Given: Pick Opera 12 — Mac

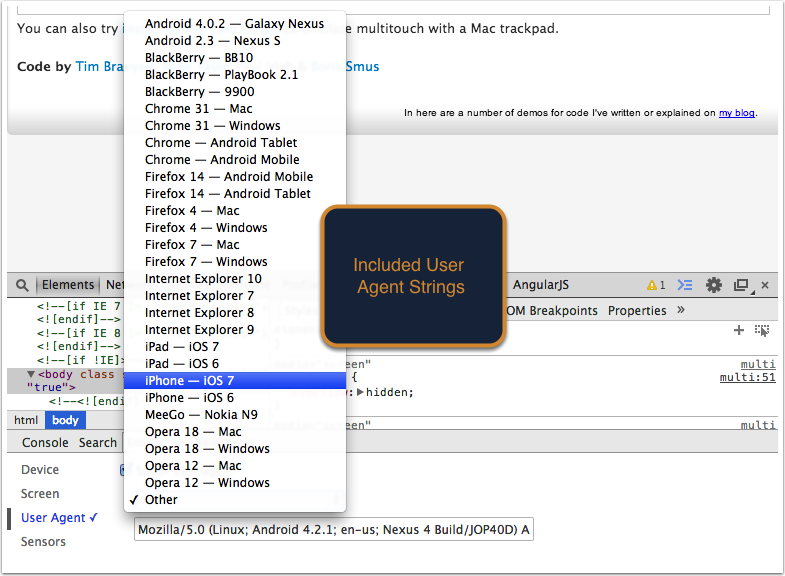Looking at the screenshot, I should click(234, 466).
